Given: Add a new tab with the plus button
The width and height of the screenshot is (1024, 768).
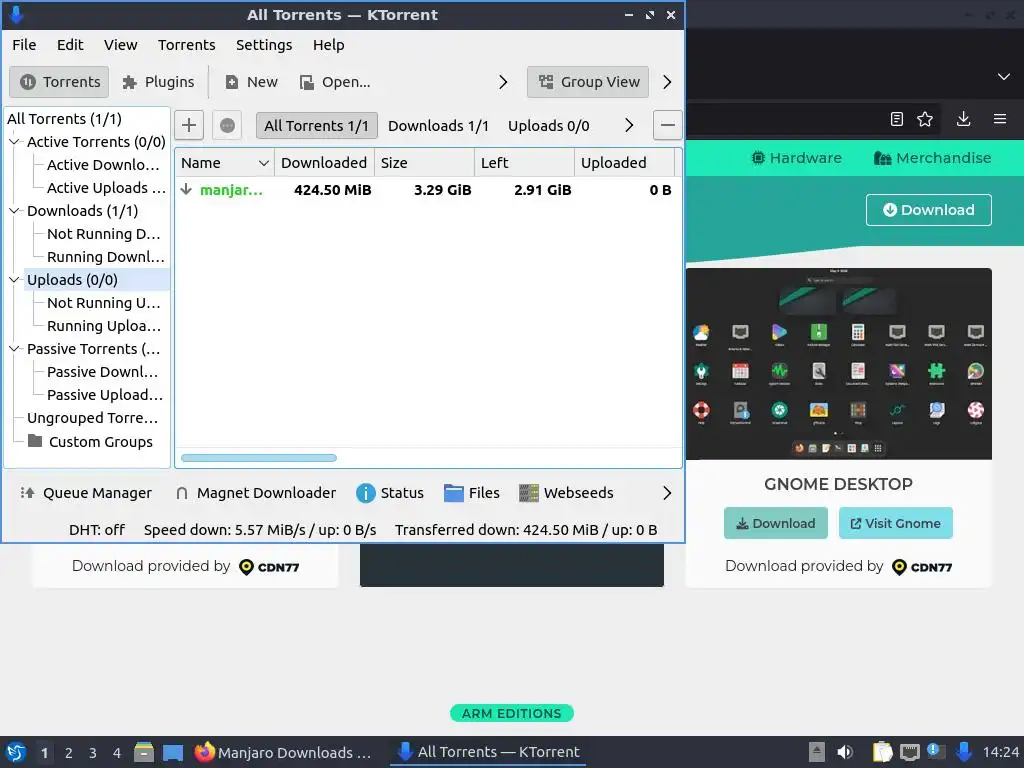Looking at the screenshot, I should pyautogui.click(x=189, y=125).
